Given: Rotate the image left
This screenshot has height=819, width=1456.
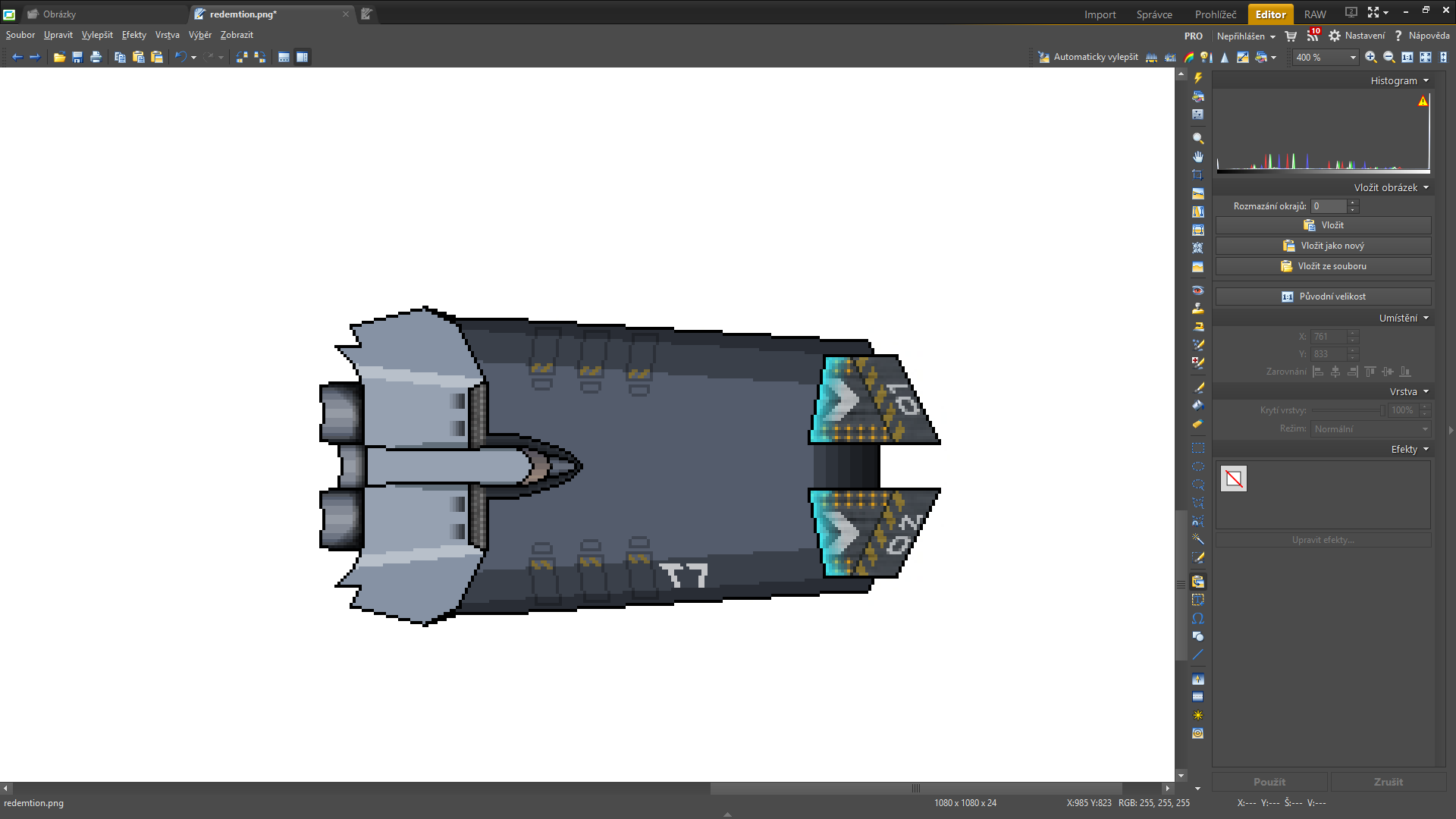Looking at the screenshot, I should (242, 57).
